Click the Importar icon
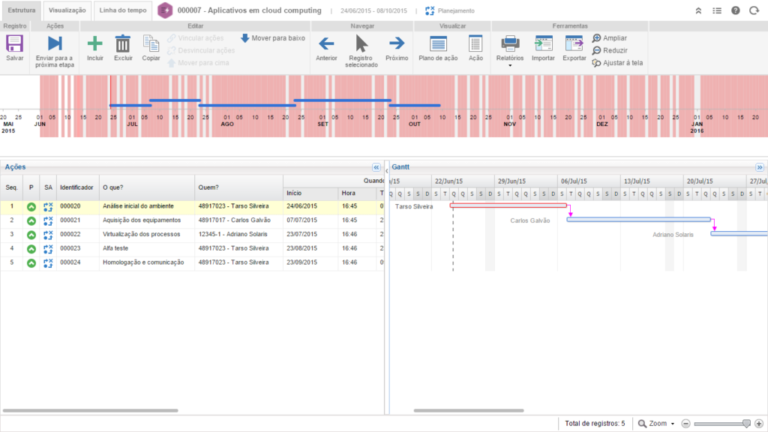The width and height of the screenshot is (768, 432). pos(543,44)
